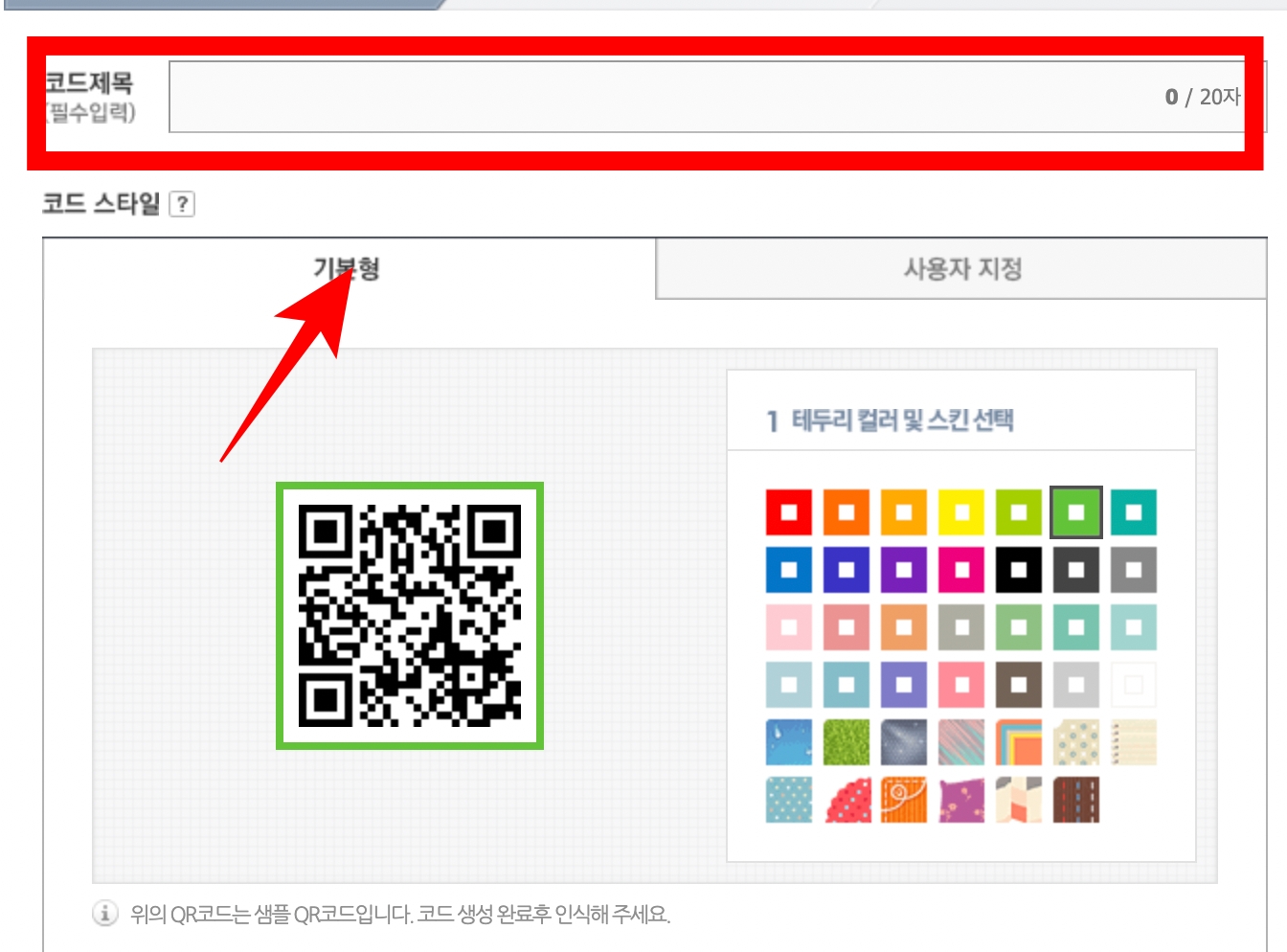The image size is (1287, 952).
Task: Select the muted teal-blue border color
Action: [x=847, y=685]
